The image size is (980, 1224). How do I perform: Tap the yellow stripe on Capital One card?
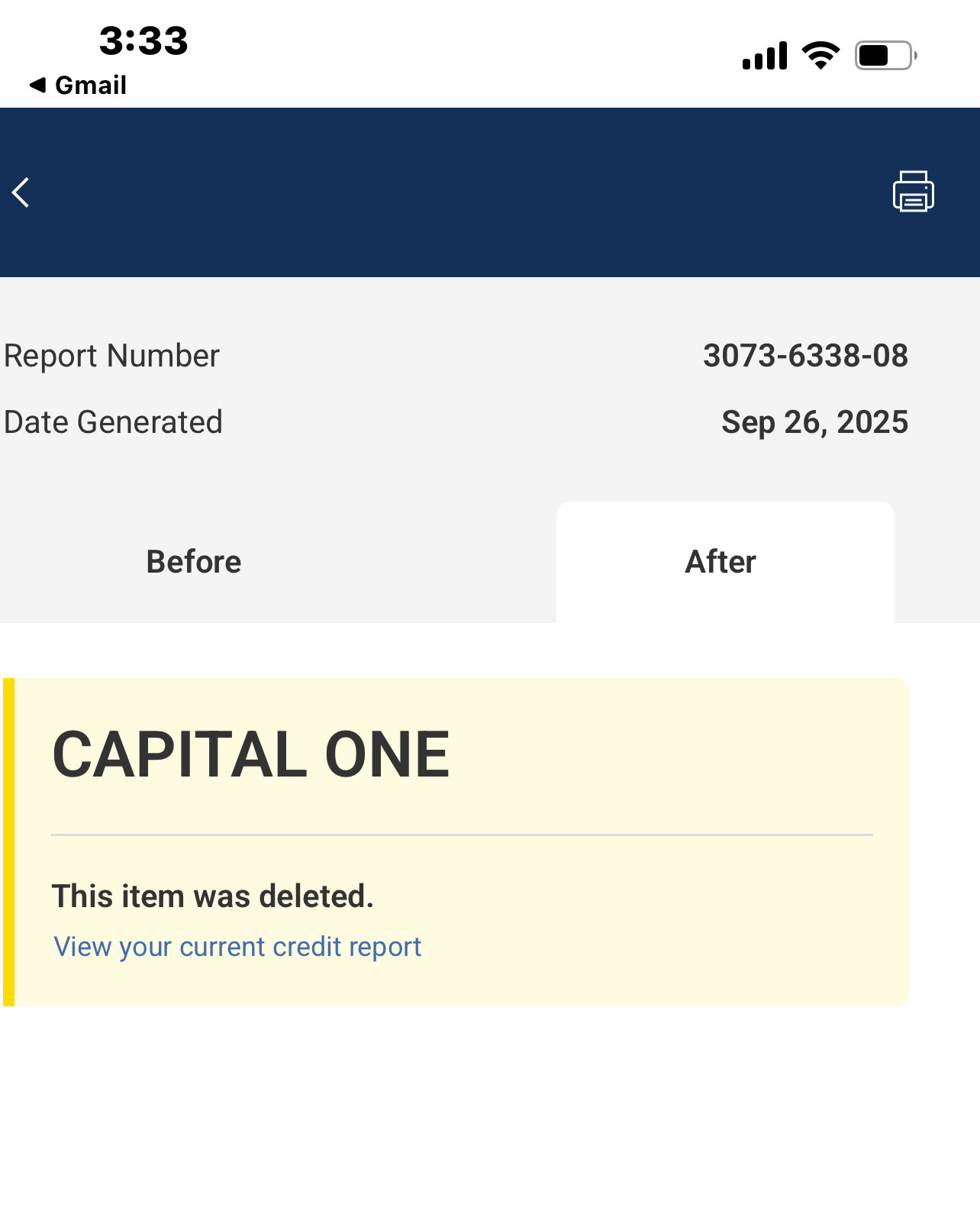point(8,841)
